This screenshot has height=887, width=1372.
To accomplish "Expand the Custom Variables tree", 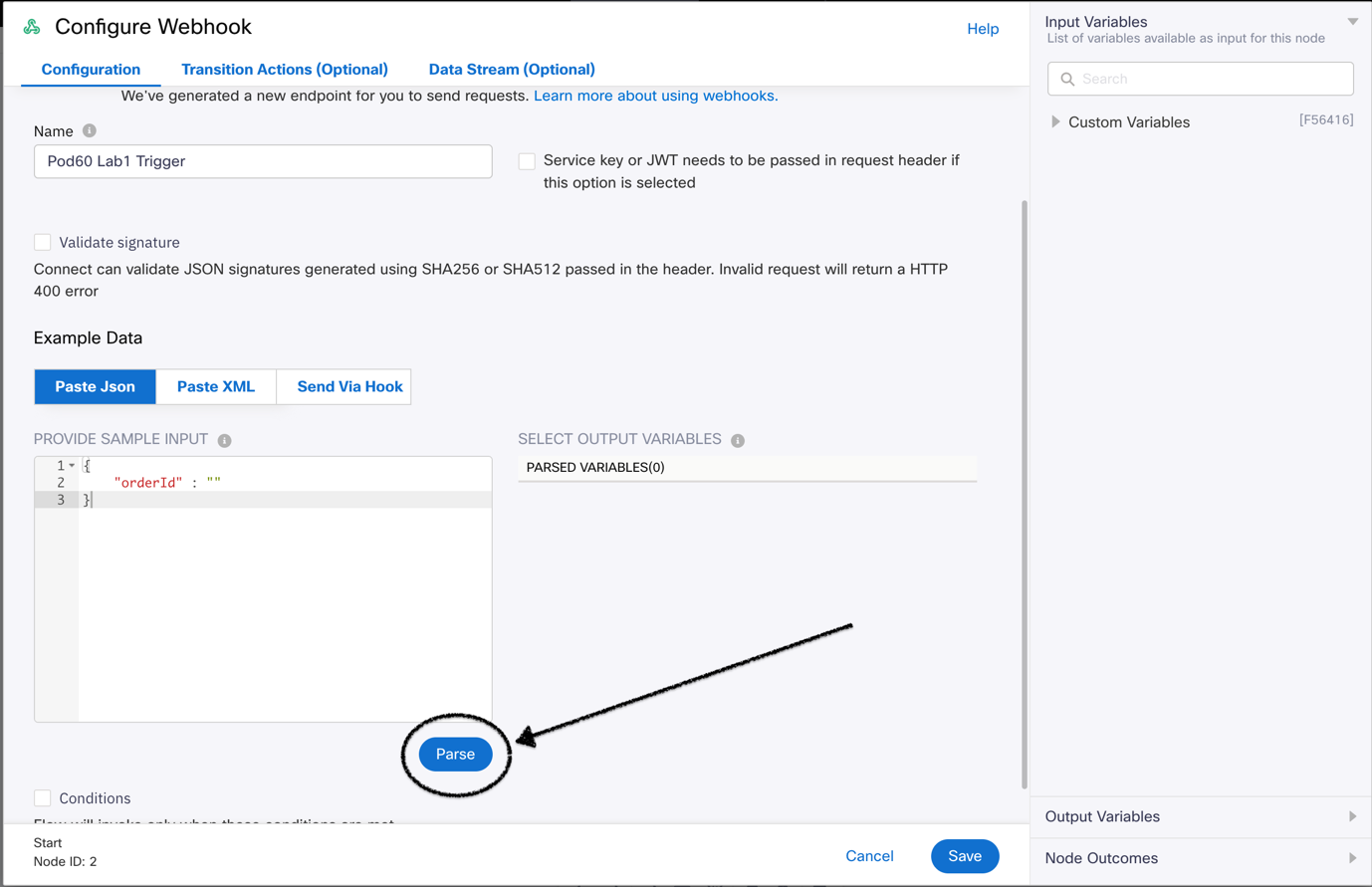I will pos(1055,121).
